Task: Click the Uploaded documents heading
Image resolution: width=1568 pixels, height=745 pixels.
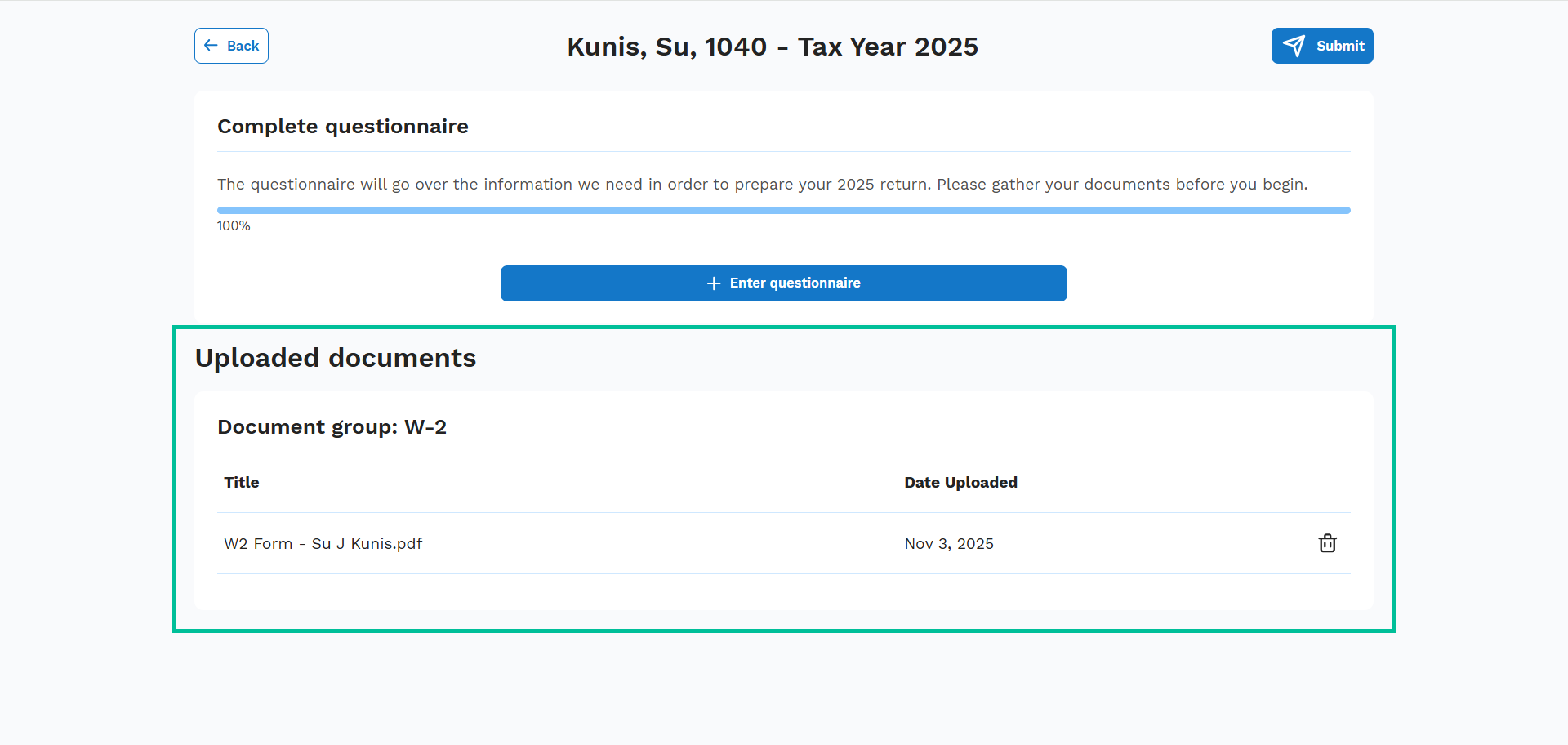Action: [335, 358]
